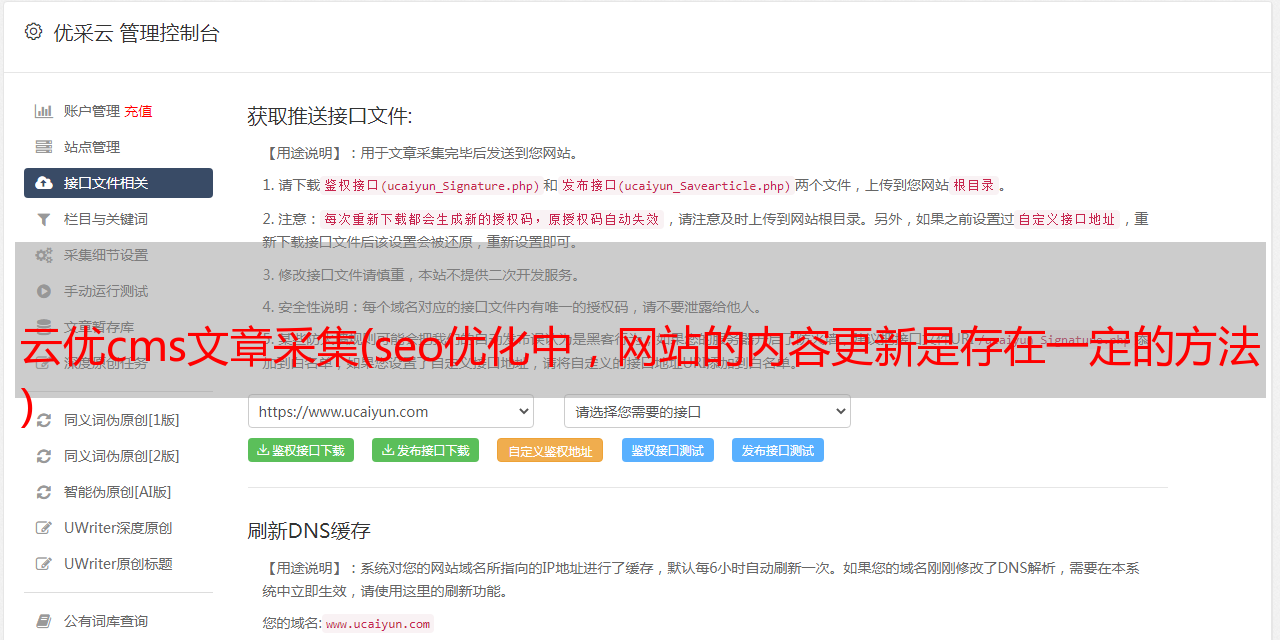Click the edit icon beside UWriter原创标题

click(44, 564)
